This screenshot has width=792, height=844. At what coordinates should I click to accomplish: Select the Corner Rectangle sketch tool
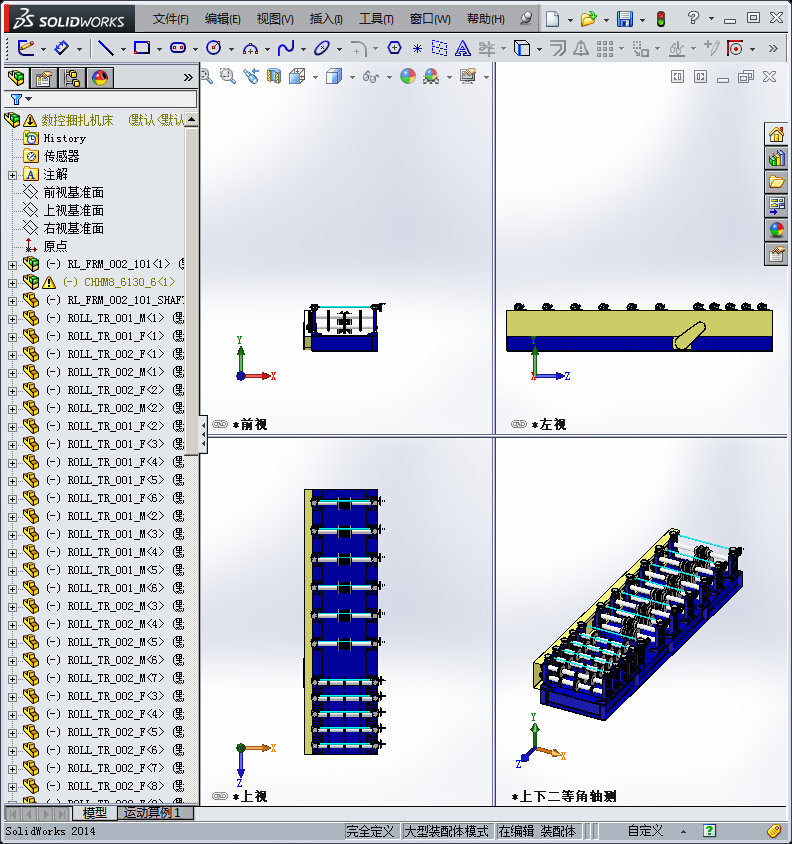click(142, 48)
